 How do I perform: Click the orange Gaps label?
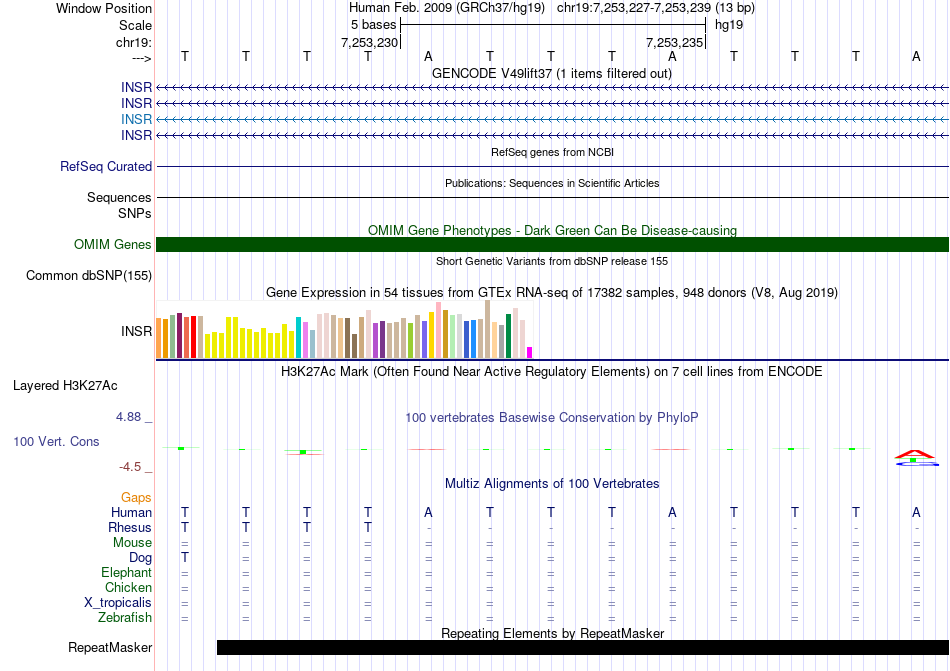point(136,497)
